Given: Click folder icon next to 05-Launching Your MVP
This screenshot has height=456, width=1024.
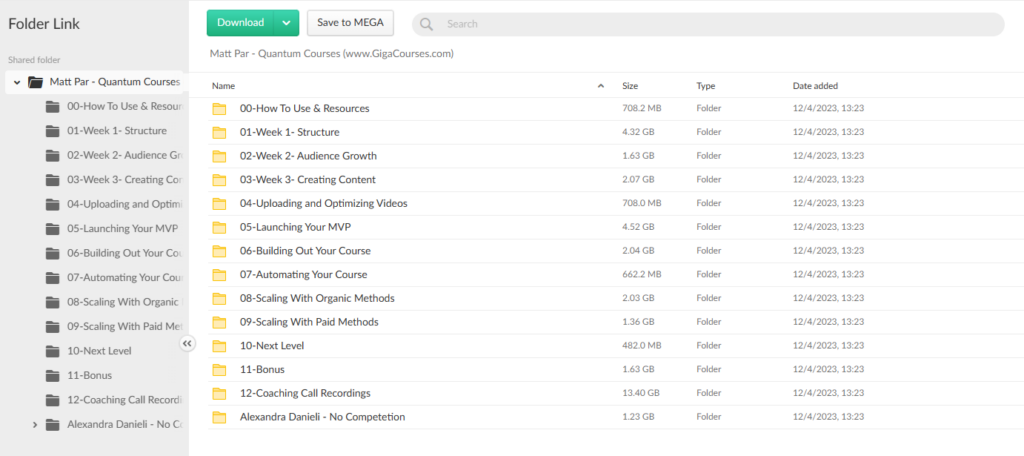Looking at the screenshot, I should coord(219,227).
